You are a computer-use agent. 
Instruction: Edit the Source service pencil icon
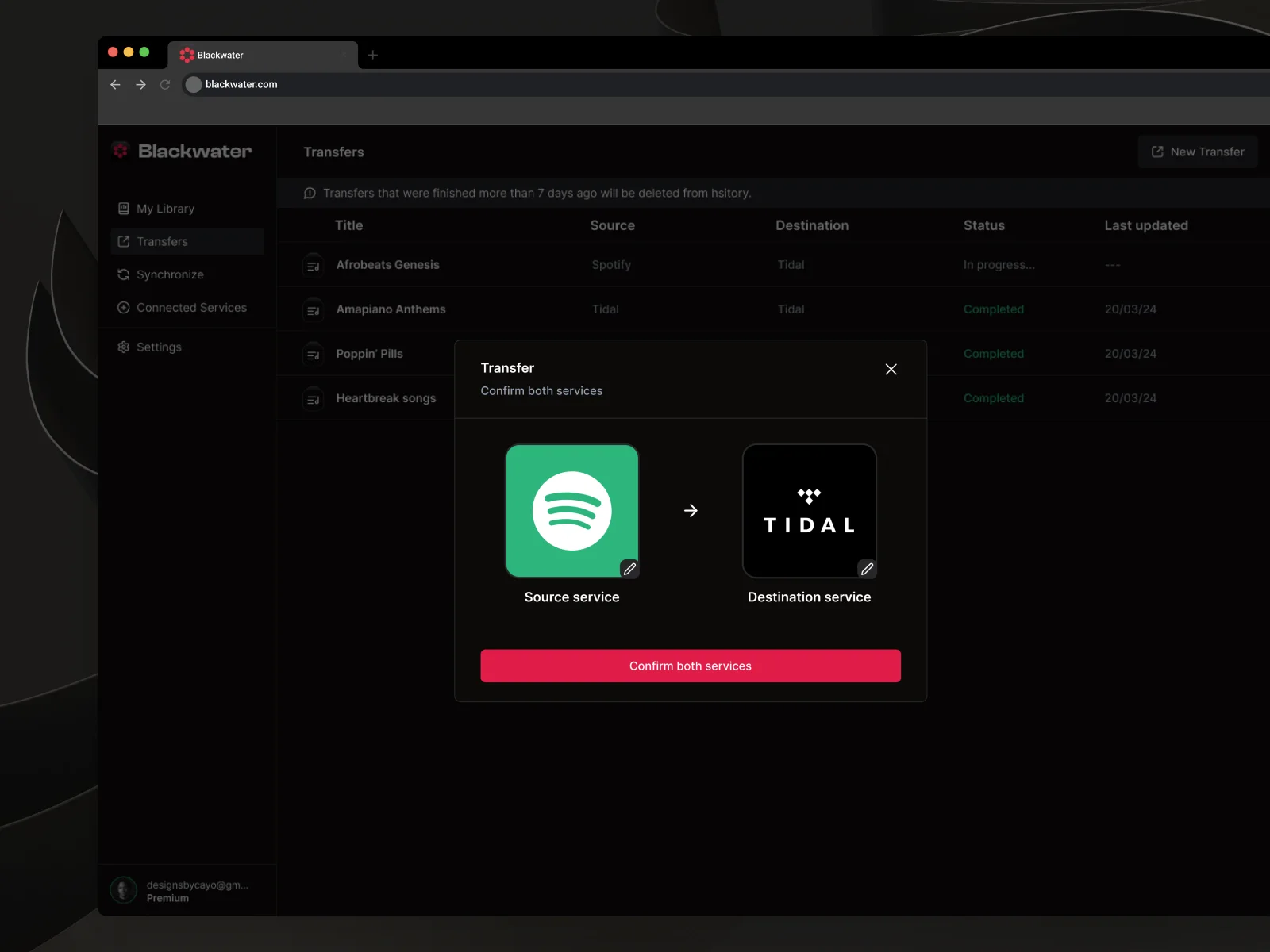coord(629,568)
